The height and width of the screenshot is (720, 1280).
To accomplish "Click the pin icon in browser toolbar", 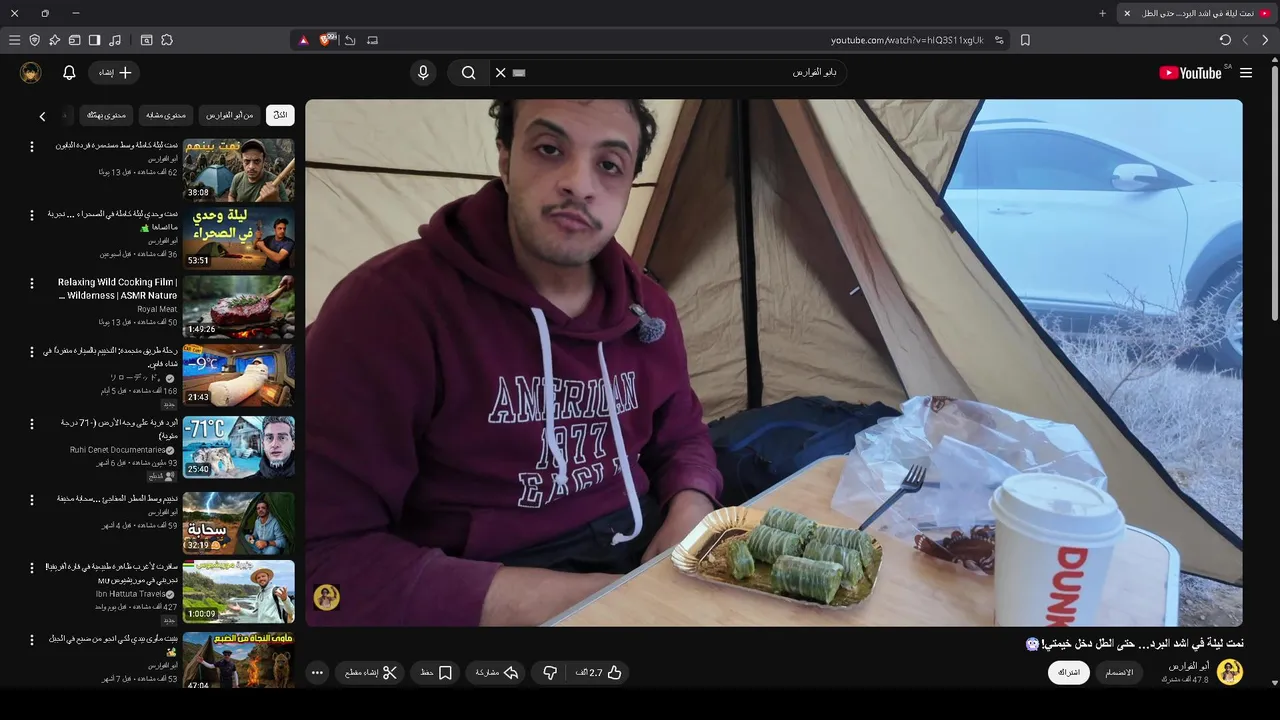I will click(x=54, y=40).
